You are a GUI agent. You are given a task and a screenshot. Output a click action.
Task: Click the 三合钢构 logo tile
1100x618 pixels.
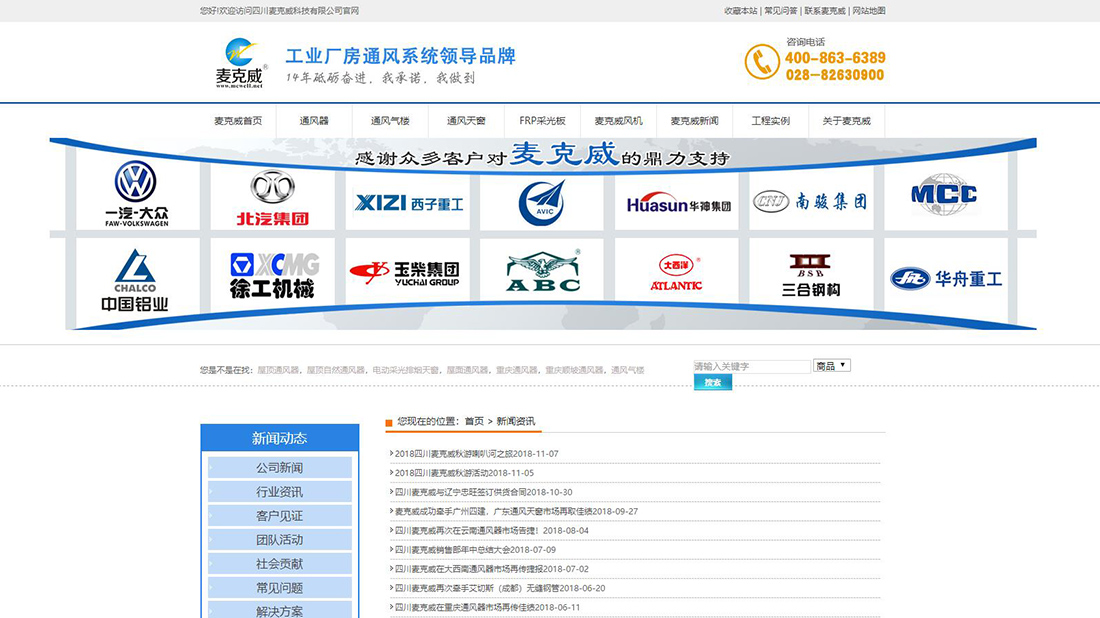[811, 274]
